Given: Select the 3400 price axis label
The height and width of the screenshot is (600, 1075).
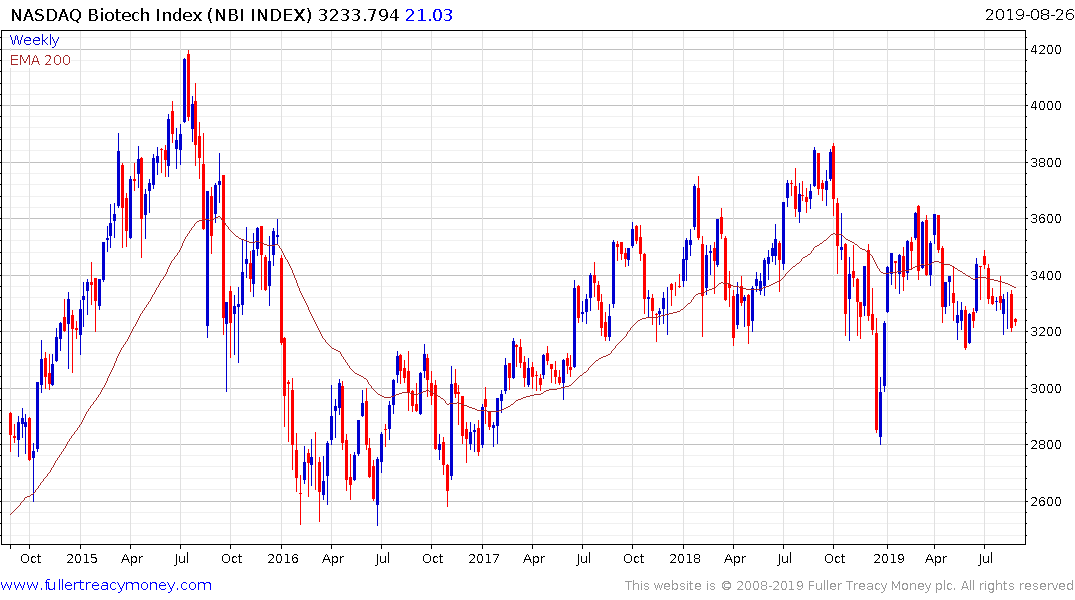Looking at the screenshot, I should click(x=1046, y=276).
